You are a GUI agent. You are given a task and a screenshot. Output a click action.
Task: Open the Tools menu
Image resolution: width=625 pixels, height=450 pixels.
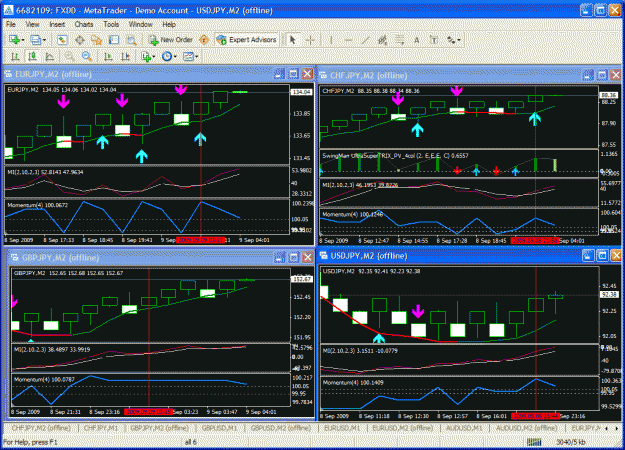111,24
